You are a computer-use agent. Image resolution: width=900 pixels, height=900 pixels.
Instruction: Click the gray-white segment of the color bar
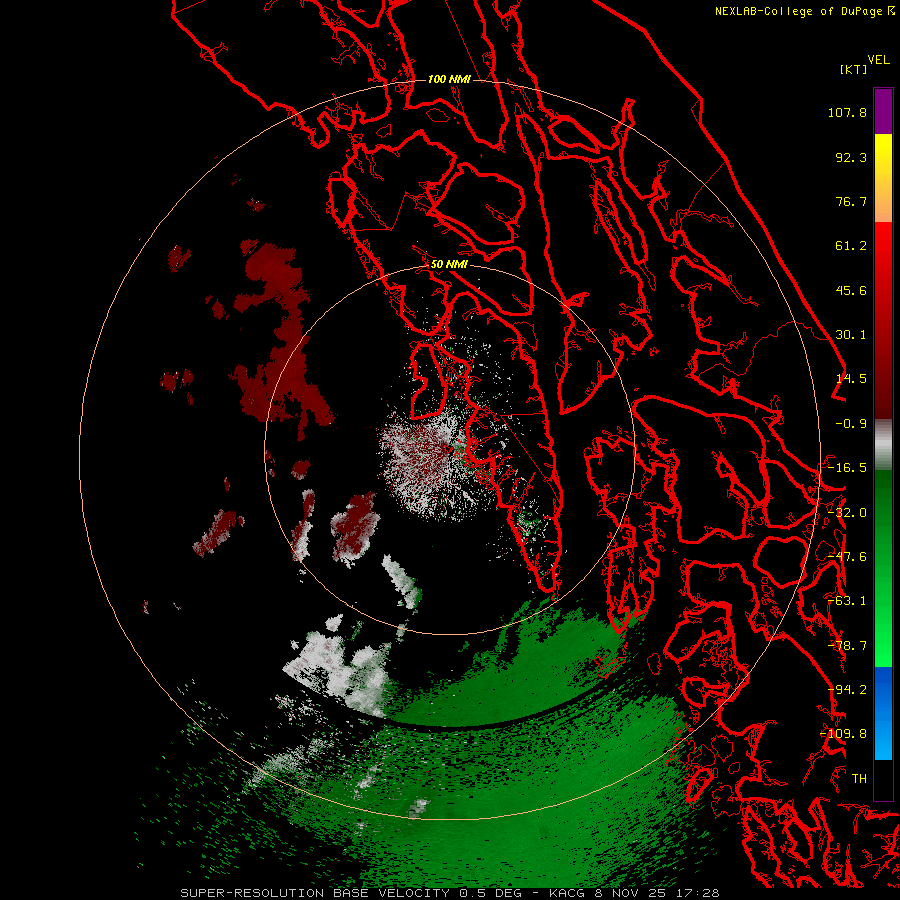[x=883, y=445]
